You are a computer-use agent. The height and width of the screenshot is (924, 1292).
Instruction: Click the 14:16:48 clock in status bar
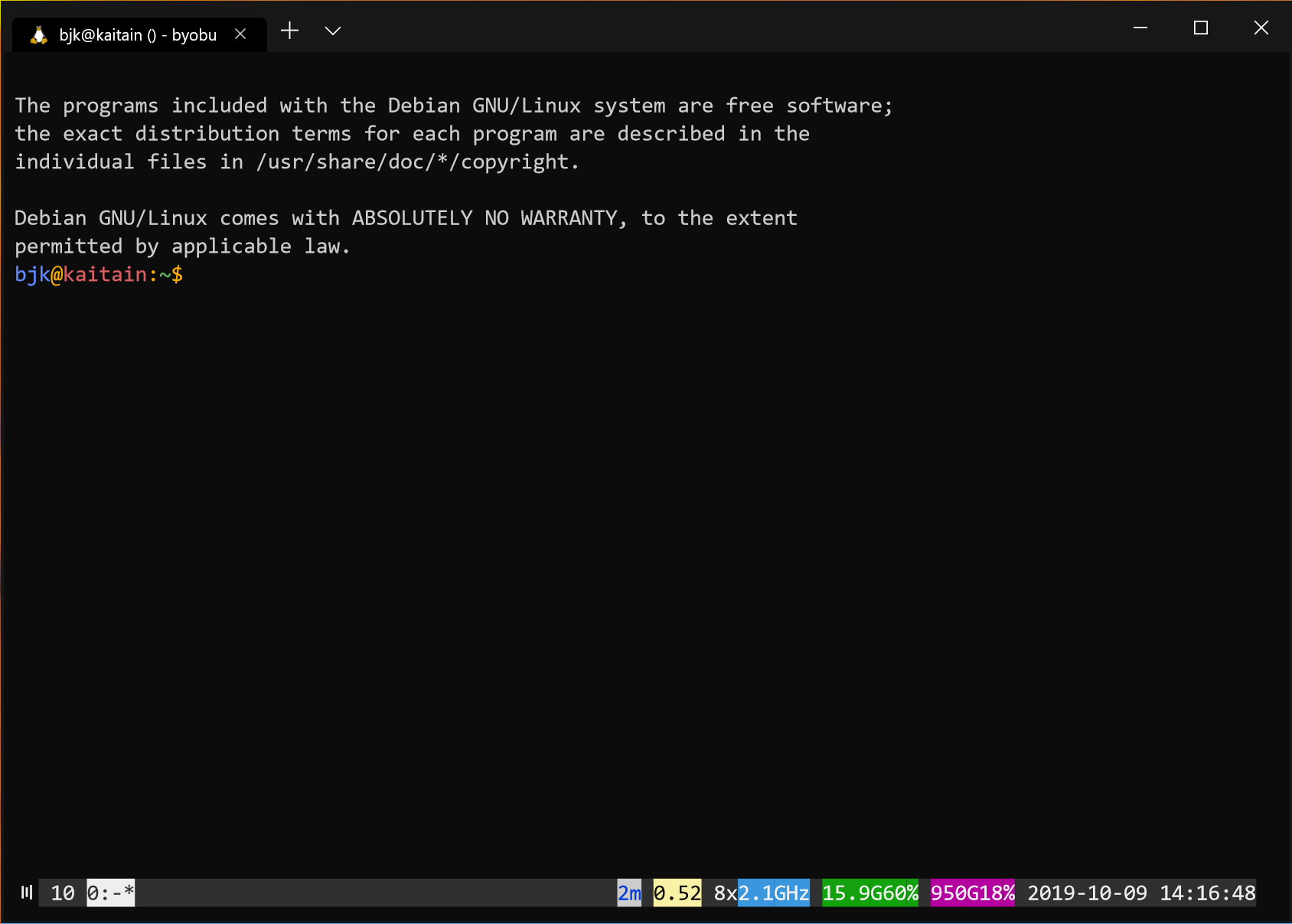tap(1207, 893)
